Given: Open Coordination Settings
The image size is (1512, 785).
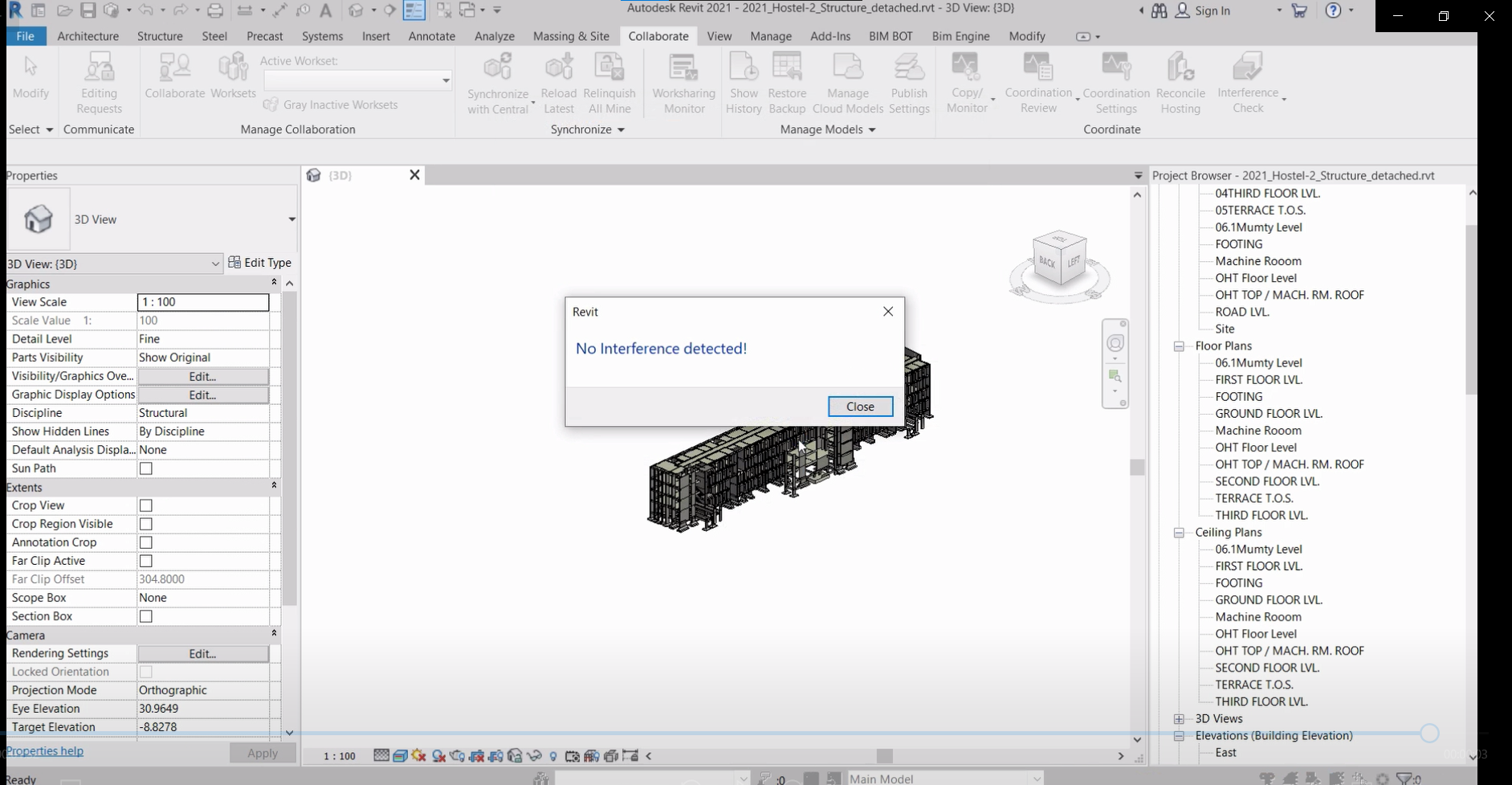Looking at the screenshot, I should pos(1116,84).
